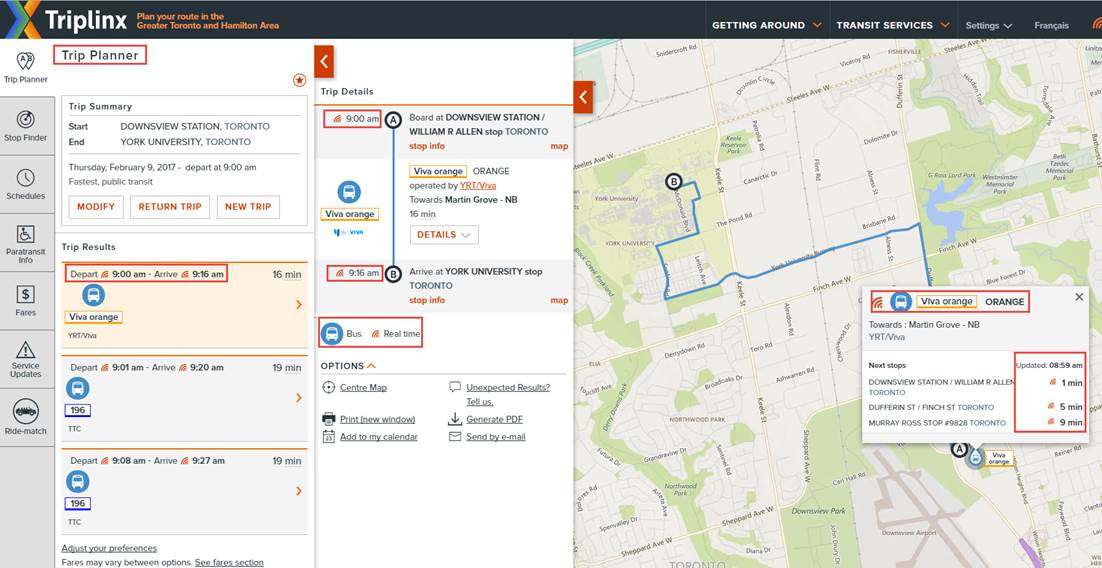
Task: Click the Triplinx logo
Action: (x=65, y=20)
